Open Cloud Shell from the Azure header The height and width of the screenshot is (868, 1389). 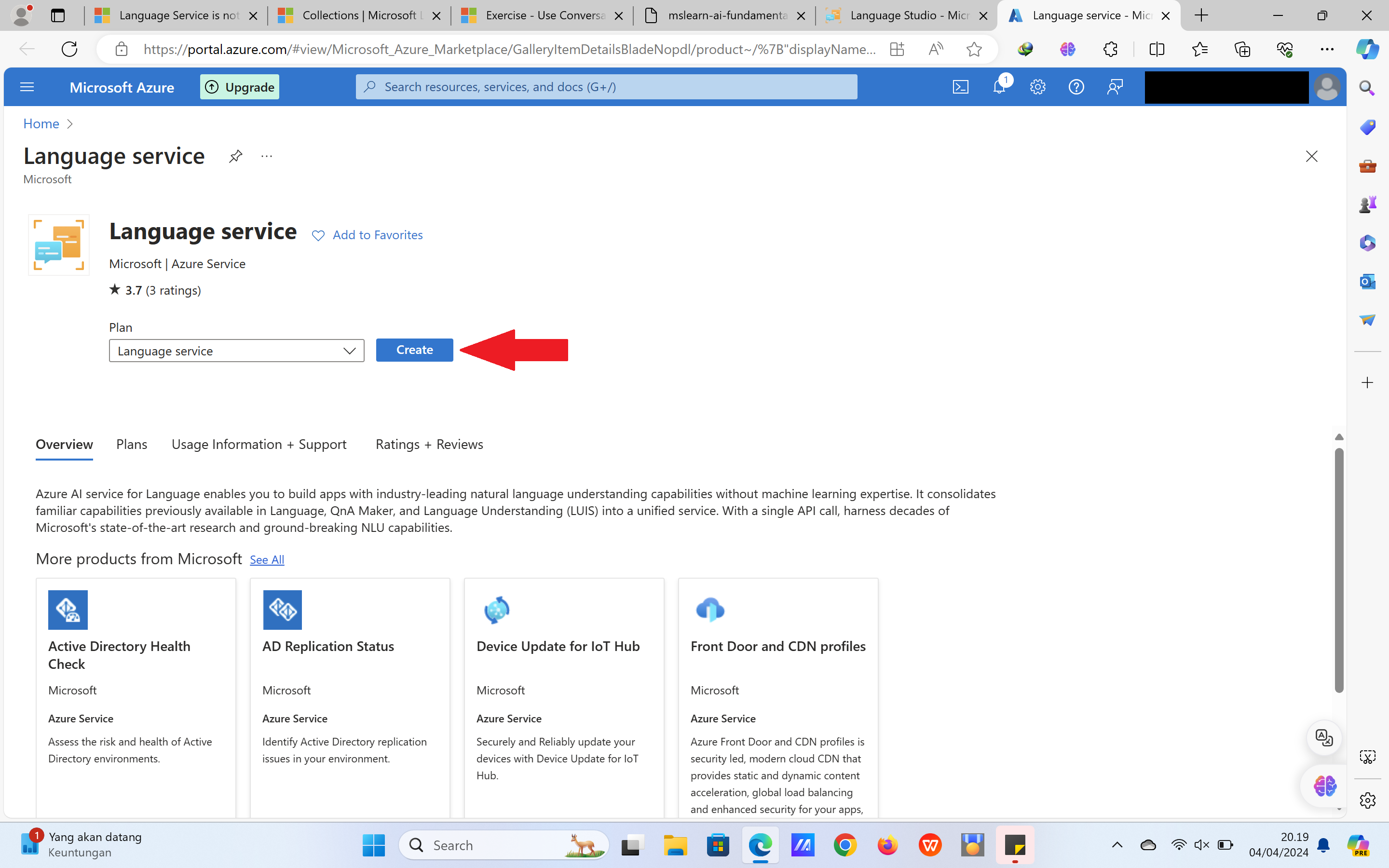point(960,87)
